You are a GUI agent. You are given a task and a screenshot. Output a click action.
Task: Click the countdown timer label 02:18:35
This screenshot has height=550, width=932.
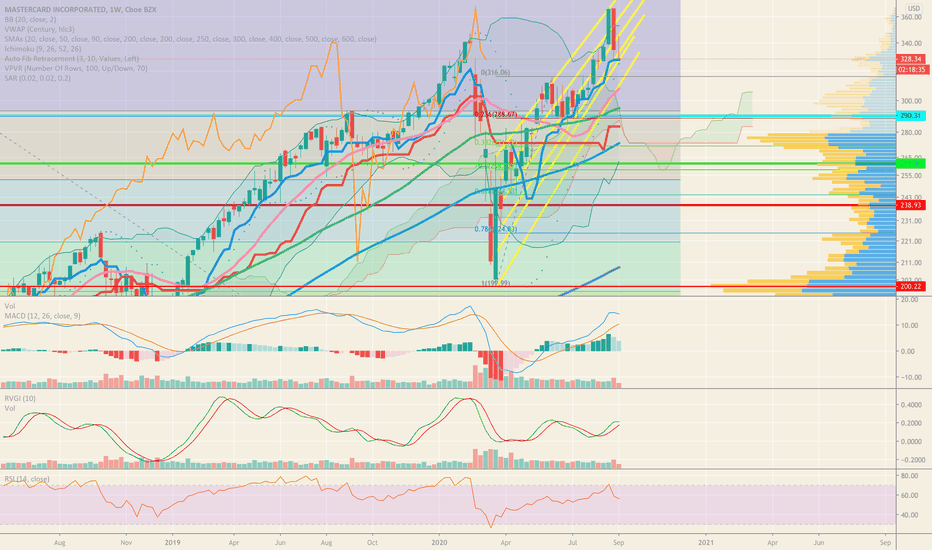pos(912,70)
